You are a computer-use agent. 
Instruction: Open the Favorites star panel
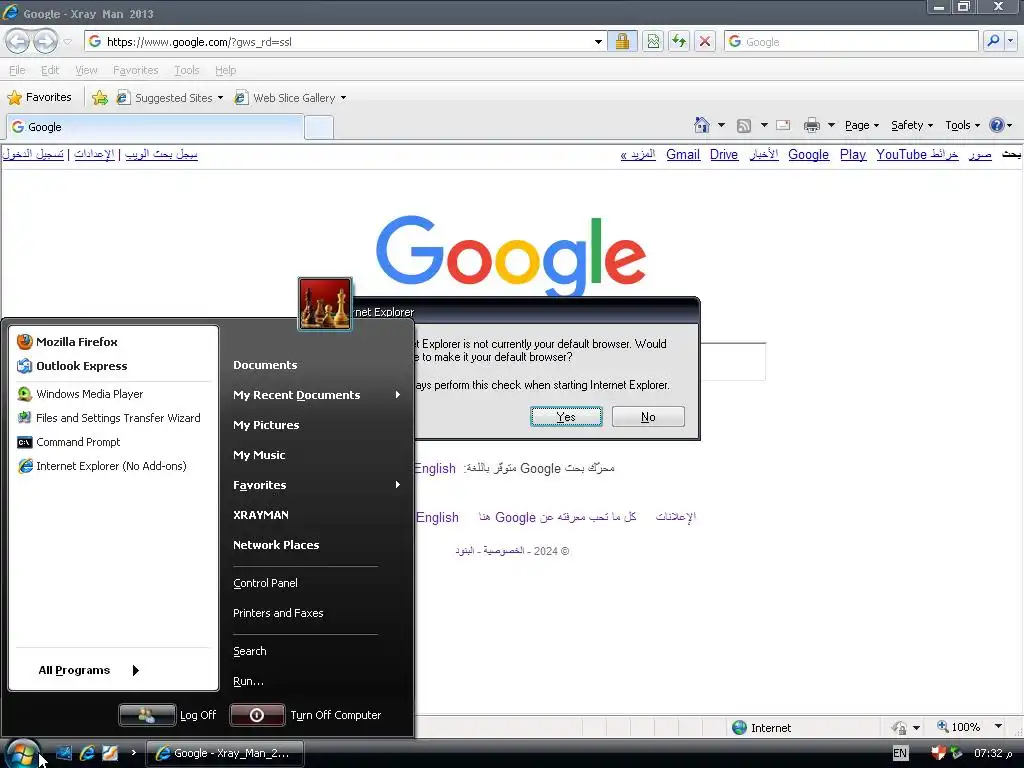pyautogui.click(x=39, y=97)
